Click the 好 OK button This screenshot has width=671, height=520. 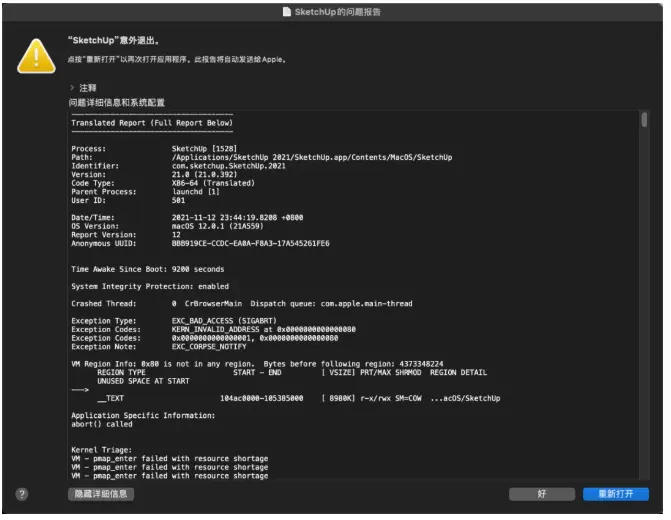[542, 494]
